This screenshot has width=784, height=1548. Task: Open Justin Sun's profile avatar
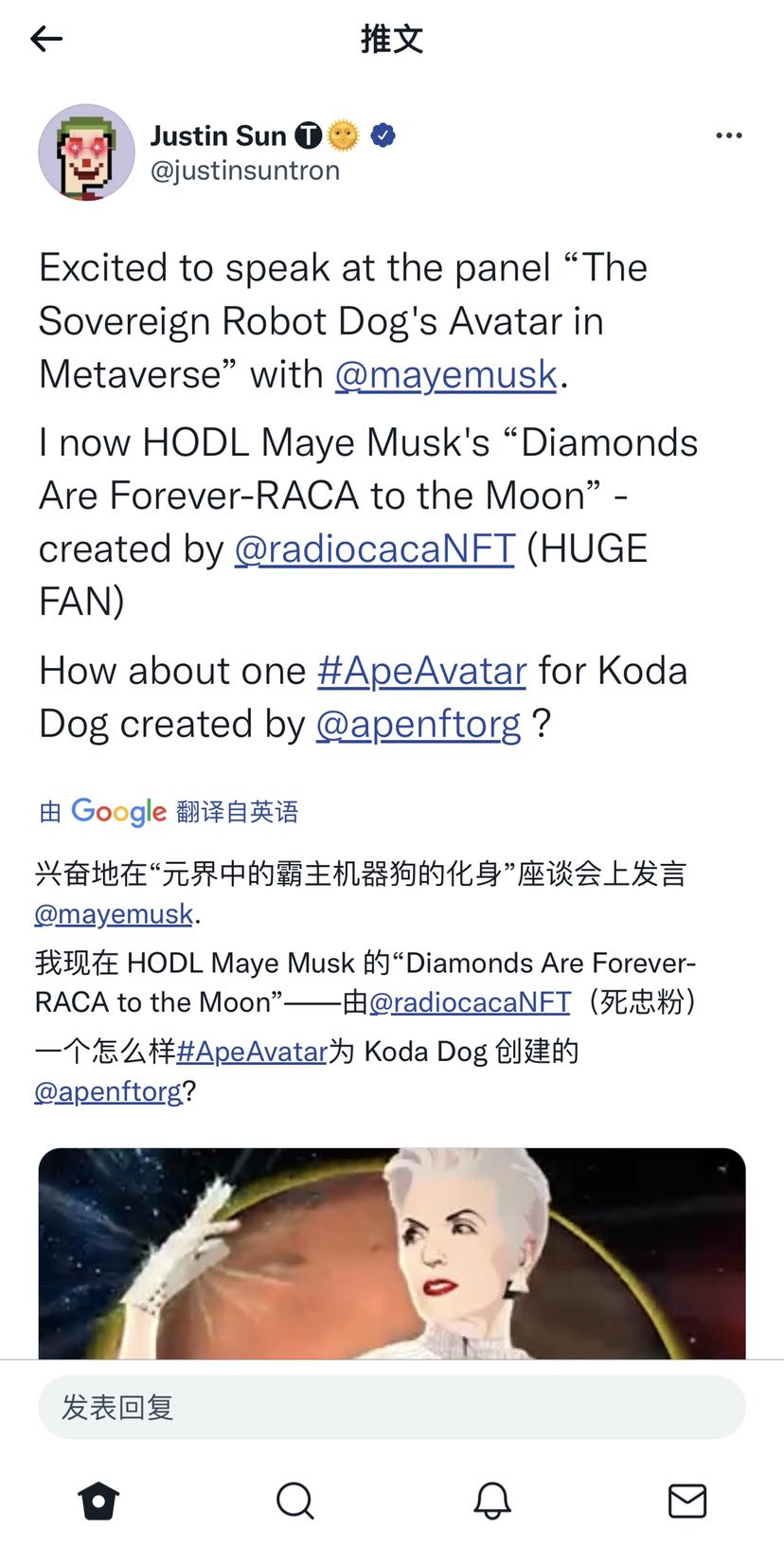[x=86, y=153]
